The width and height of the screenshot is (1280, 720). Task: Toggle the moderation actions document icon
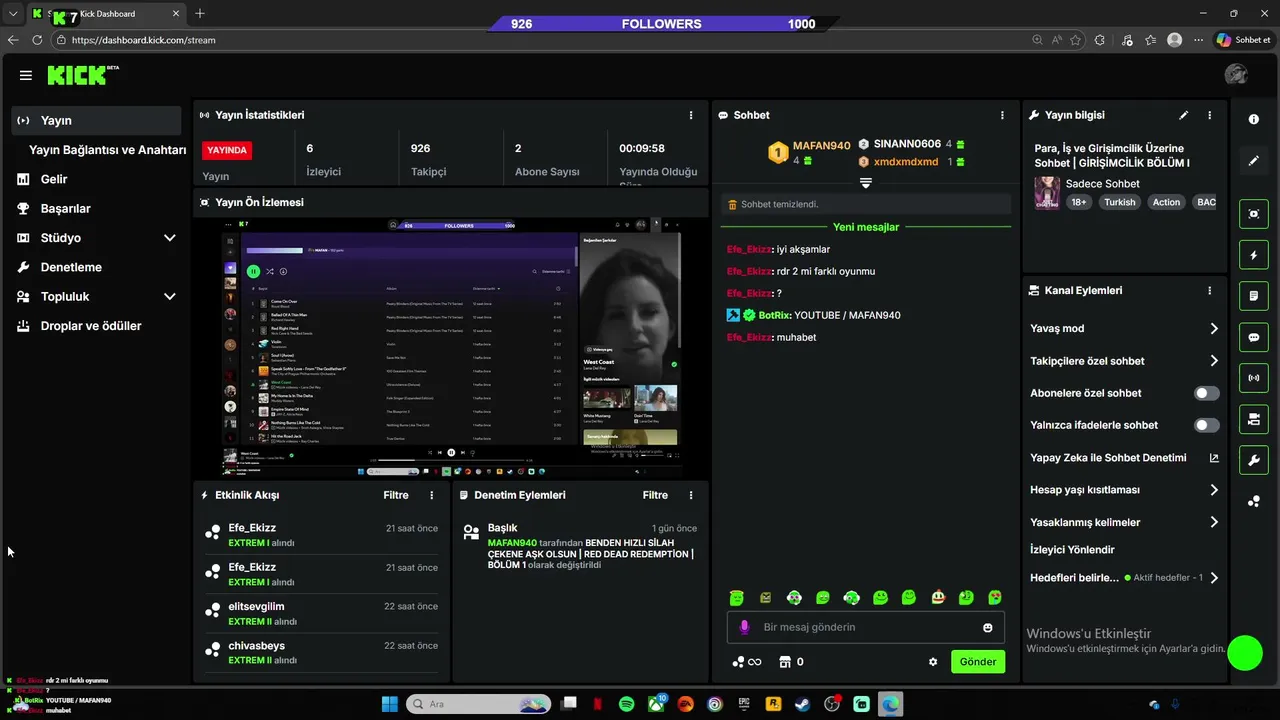(x=1254, y=296)
